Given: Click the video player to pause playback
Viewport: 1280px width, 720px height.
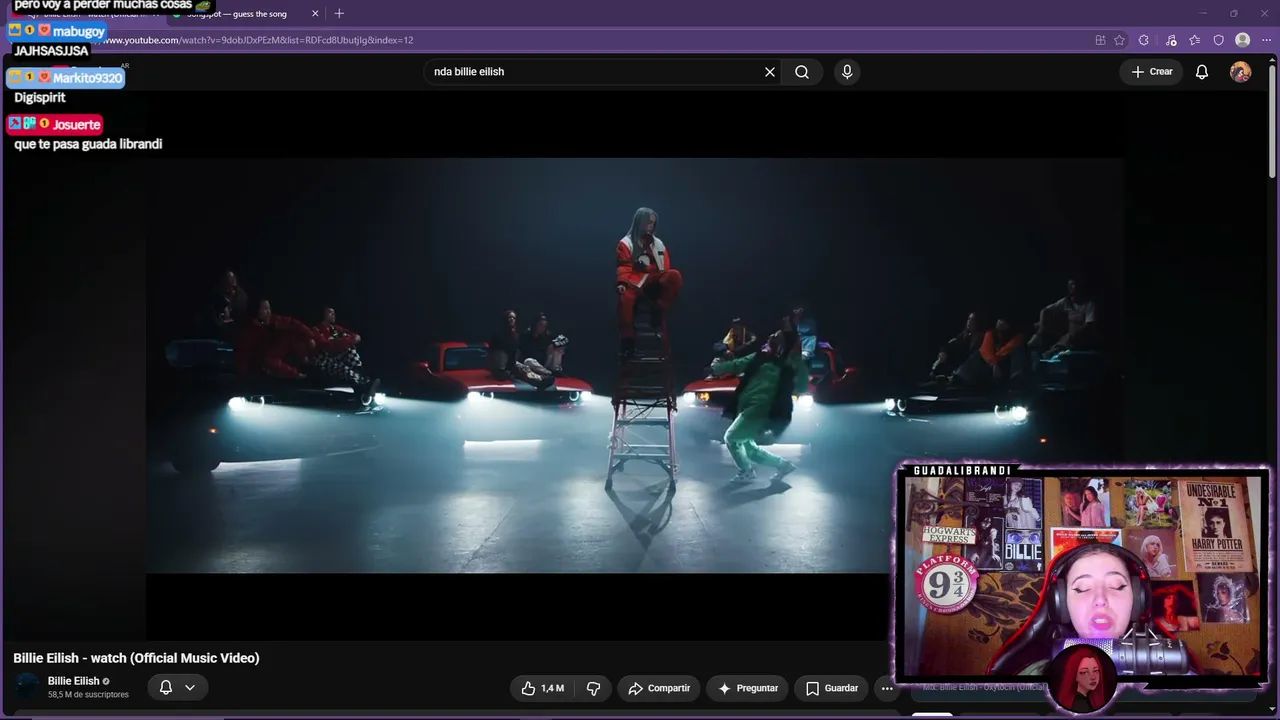Looking at the screenshot, I should [x=635, y=365].
